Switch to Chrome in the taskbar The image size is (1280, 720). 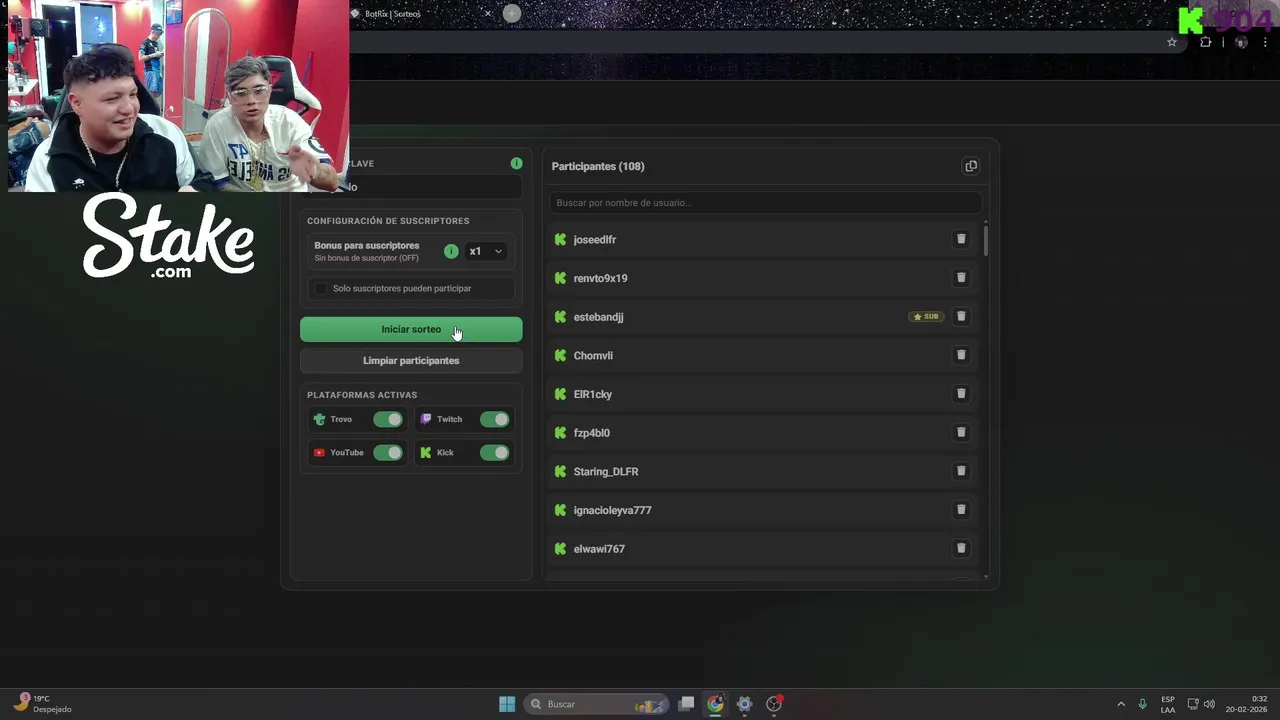pyautogui.click(x=715, y=704)
